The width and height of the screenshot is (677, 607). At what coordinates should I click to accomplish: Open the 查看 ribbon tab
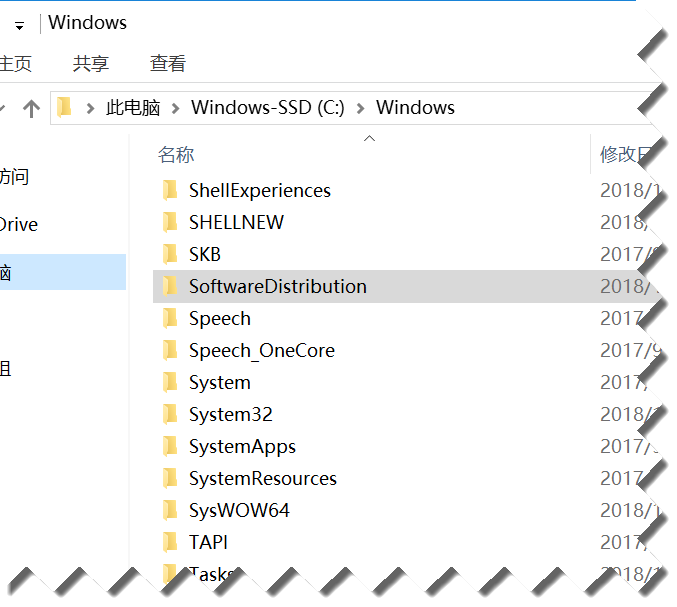pyautogui.click(x=168, y=63)
